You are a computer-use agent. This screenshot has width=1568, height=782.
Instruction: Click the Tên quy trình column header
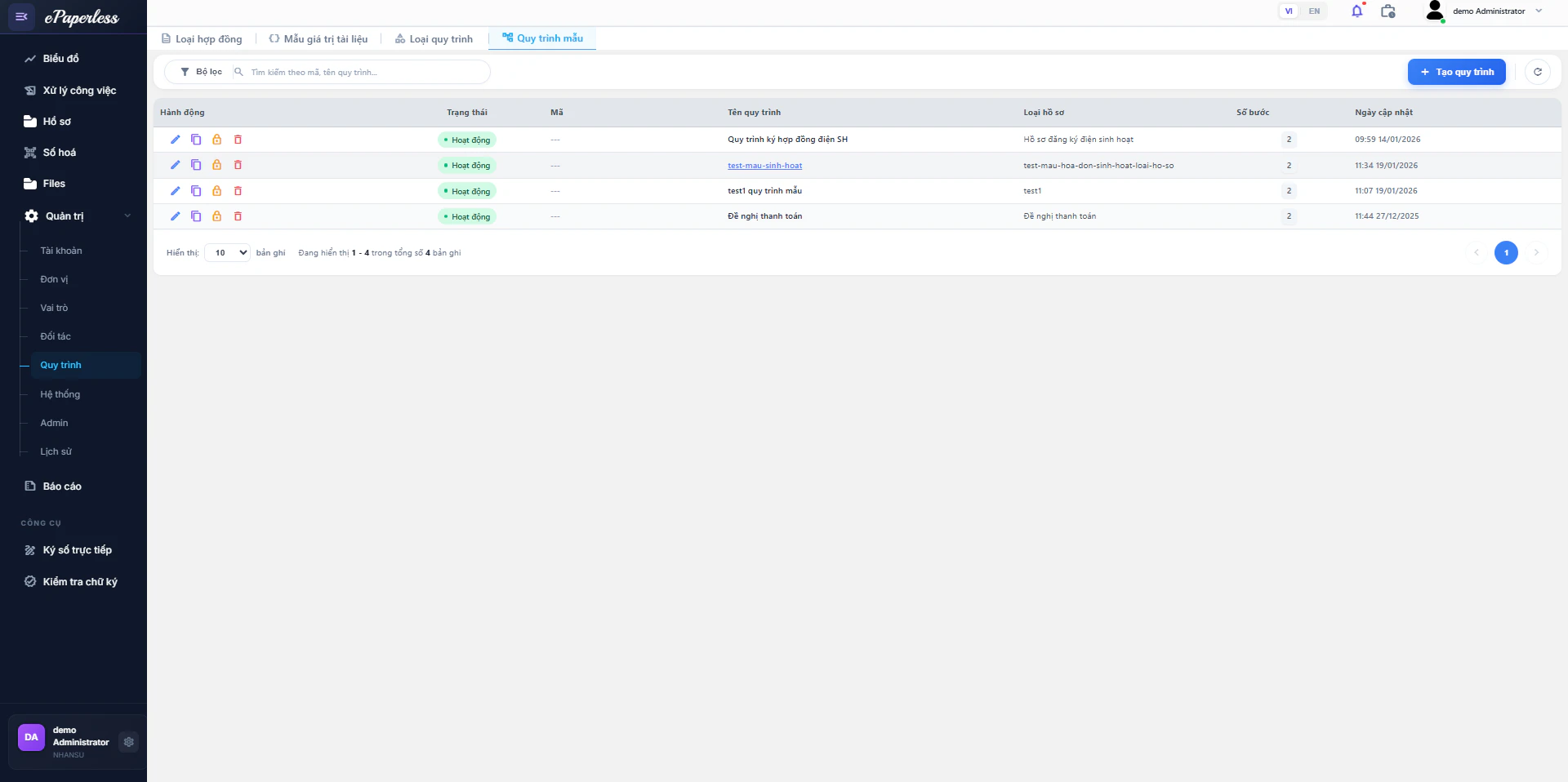(x=754, y=113)
